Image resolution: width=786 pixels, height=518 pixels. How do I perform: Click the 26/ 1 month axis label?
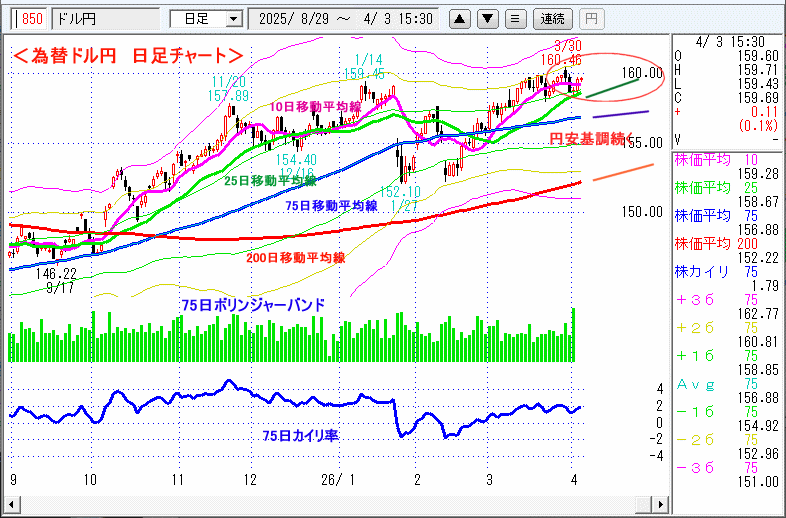point(337,480)
